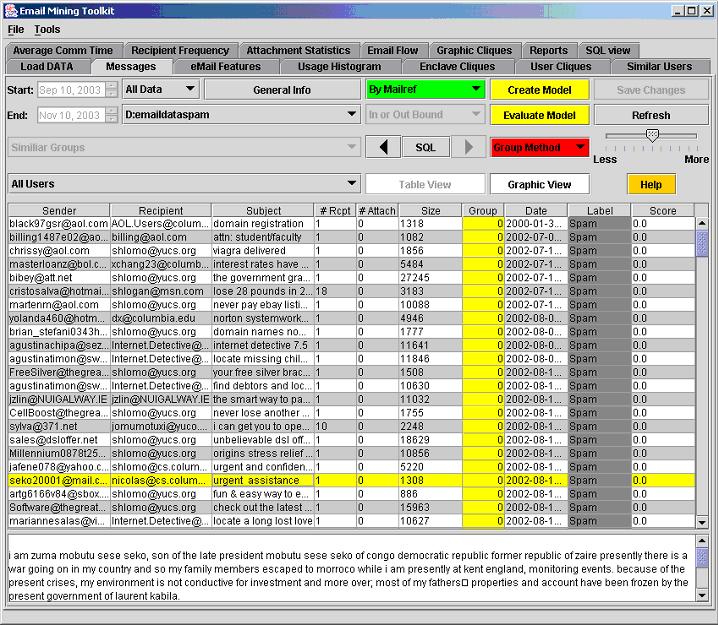Viewport: 718px width, 625px height.
Task: Switch to the Usage Histogram tab
Action: [x=339, y=67]
